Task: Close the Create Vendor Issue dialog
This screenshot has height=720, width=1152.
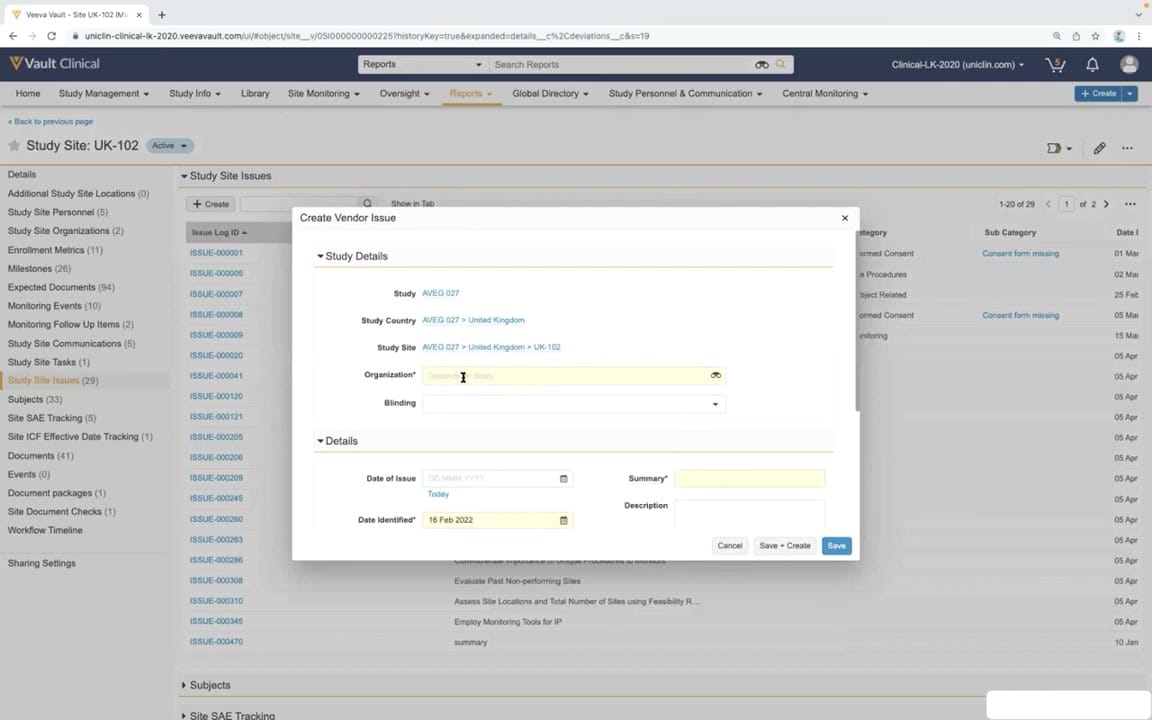Action: pos(845,218)
